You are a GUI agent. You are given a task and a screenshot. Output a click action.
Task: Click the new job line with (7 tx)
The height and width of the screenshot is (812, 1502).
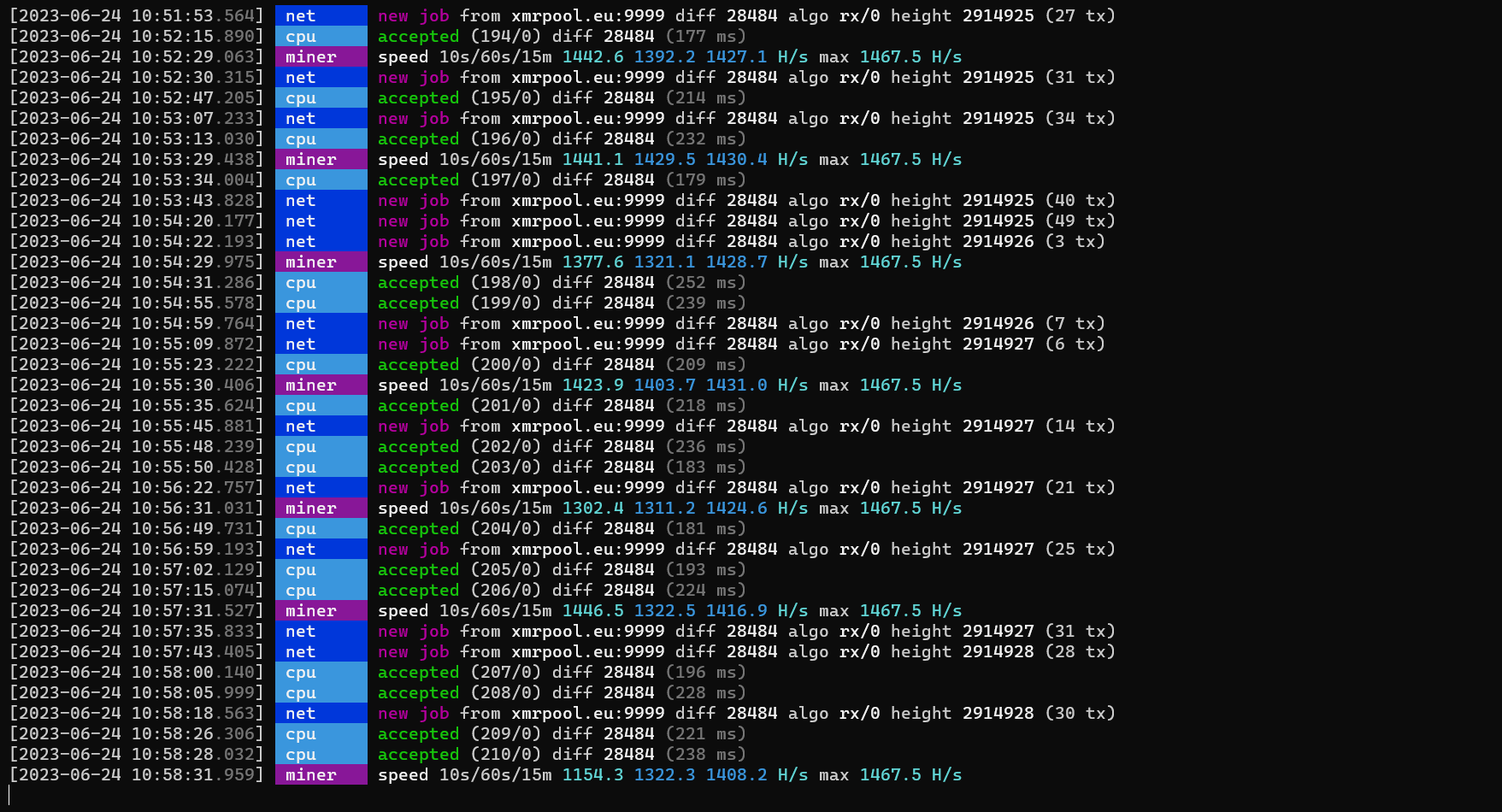(x=741, y=323)
